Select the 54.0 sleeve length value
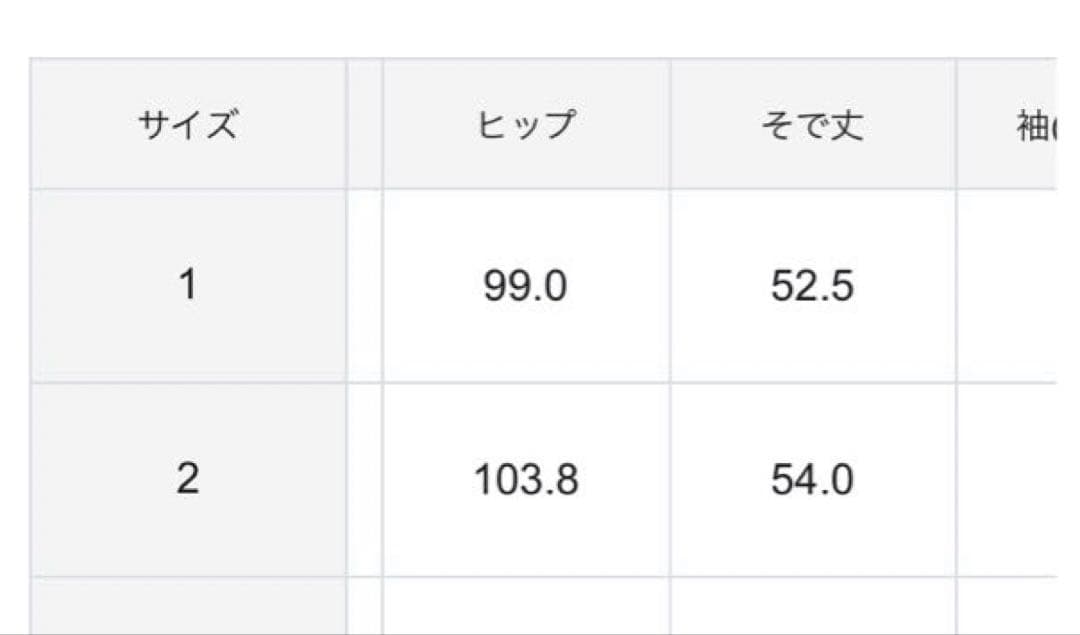The image size is (1080, 635). pyautogui.click(x=812, y=480)
